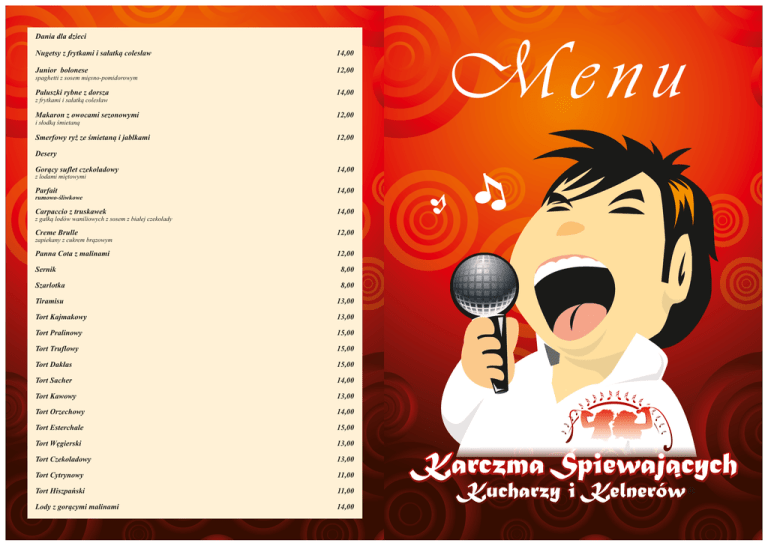Click the Kucharzy i Kelnerów subtitle

click(x=571, y=493)
